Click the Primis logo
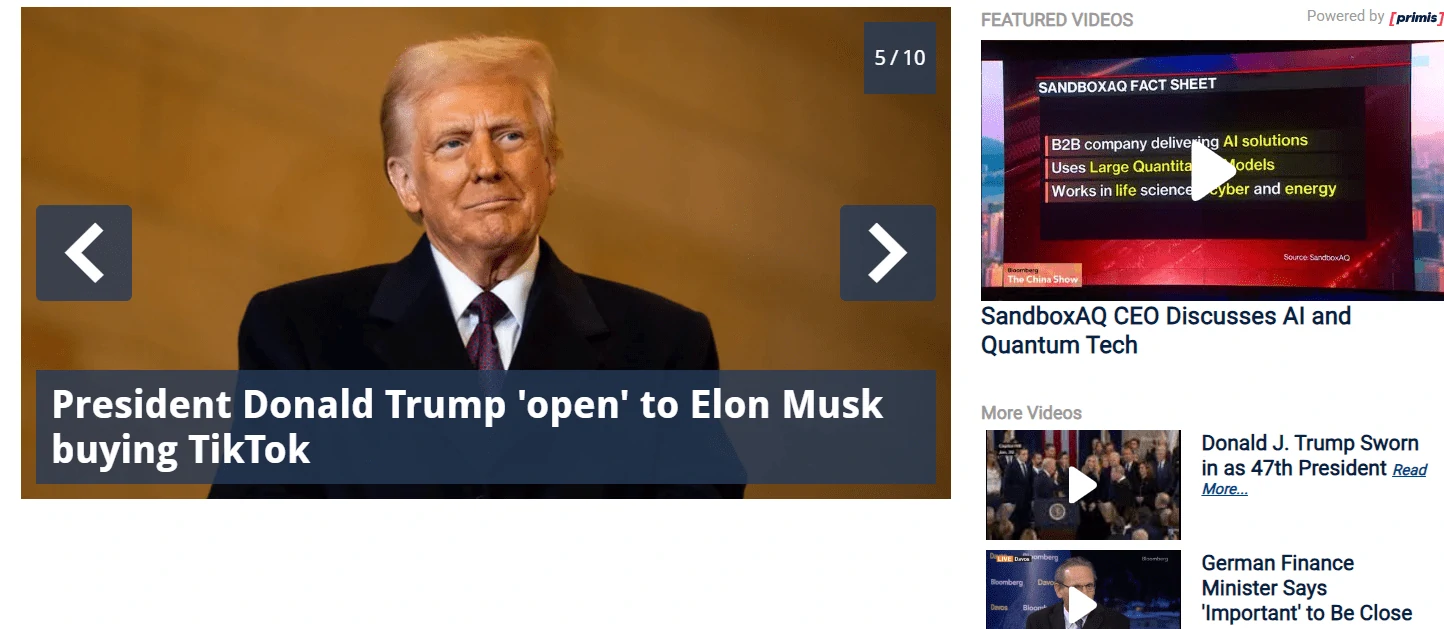Image resolution: width=1444 pixels, height=629 pixels. pyautogui.click(x=1416, y=17)
